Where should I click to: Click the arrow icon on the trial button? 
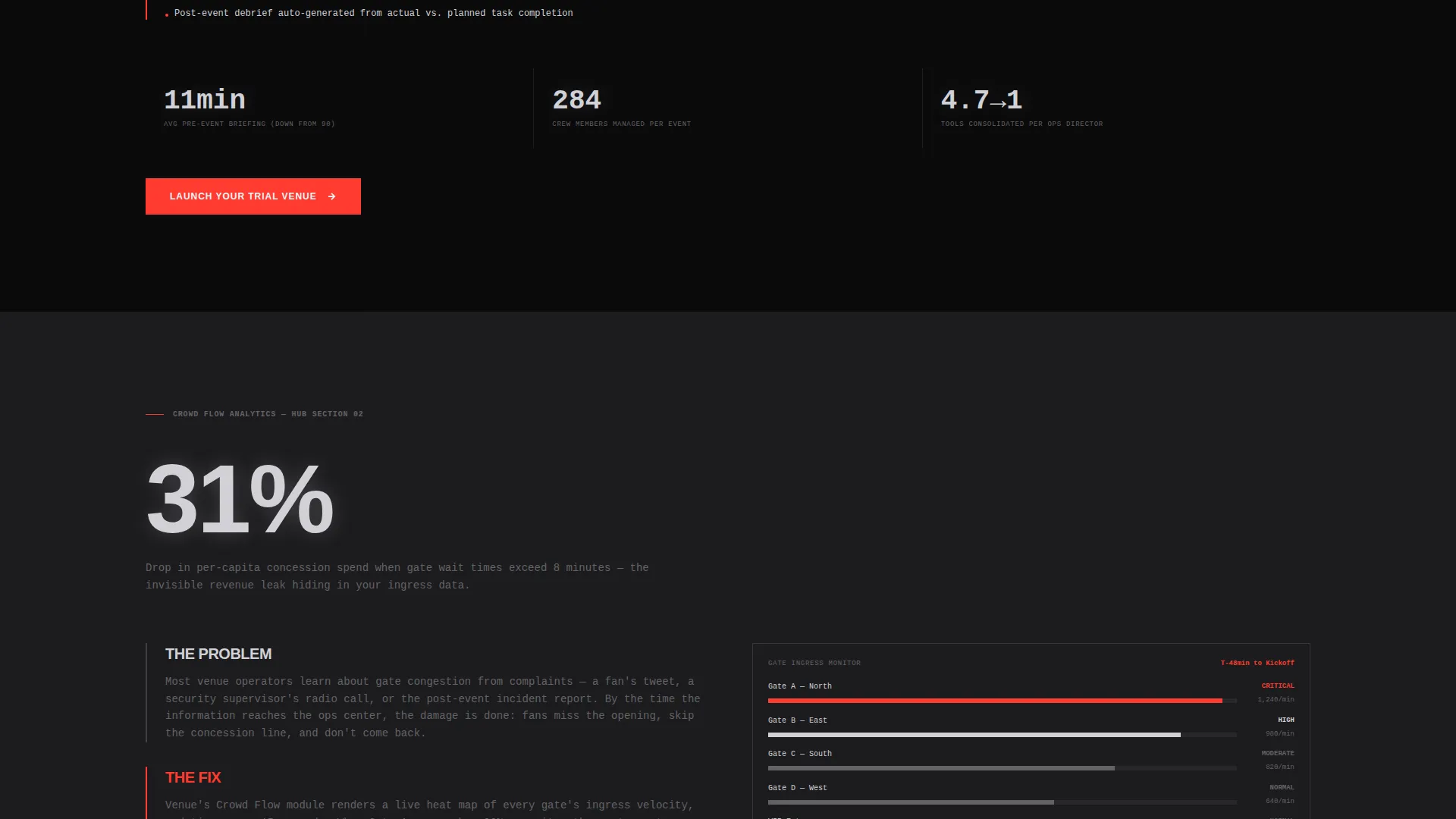[x=331, y=196]
